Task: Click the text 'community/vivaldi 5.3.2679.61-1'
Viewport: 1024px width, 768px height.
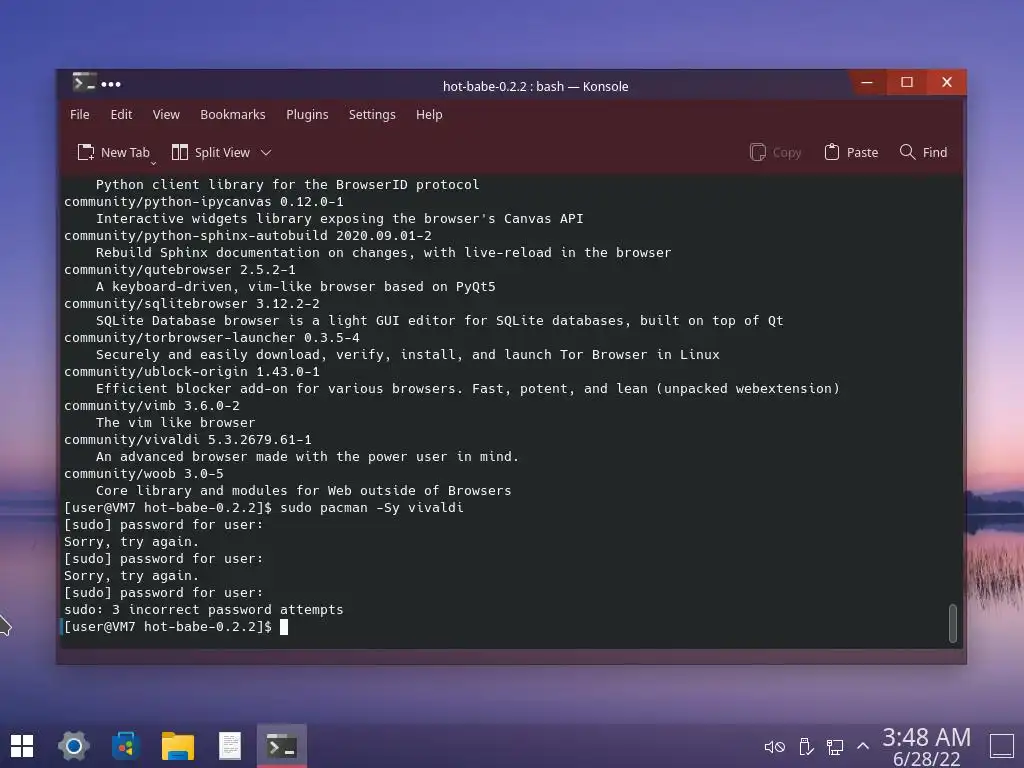Action: coord(187,440)
